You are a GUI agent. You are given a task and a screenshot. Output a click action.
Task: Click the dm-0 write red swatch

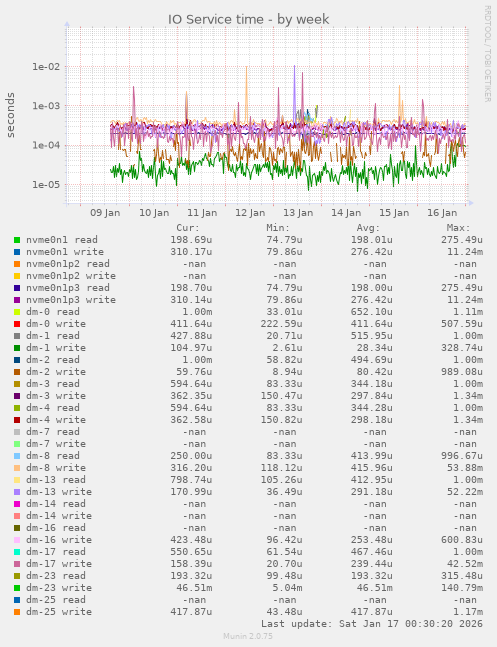click(x=17, y=324)
